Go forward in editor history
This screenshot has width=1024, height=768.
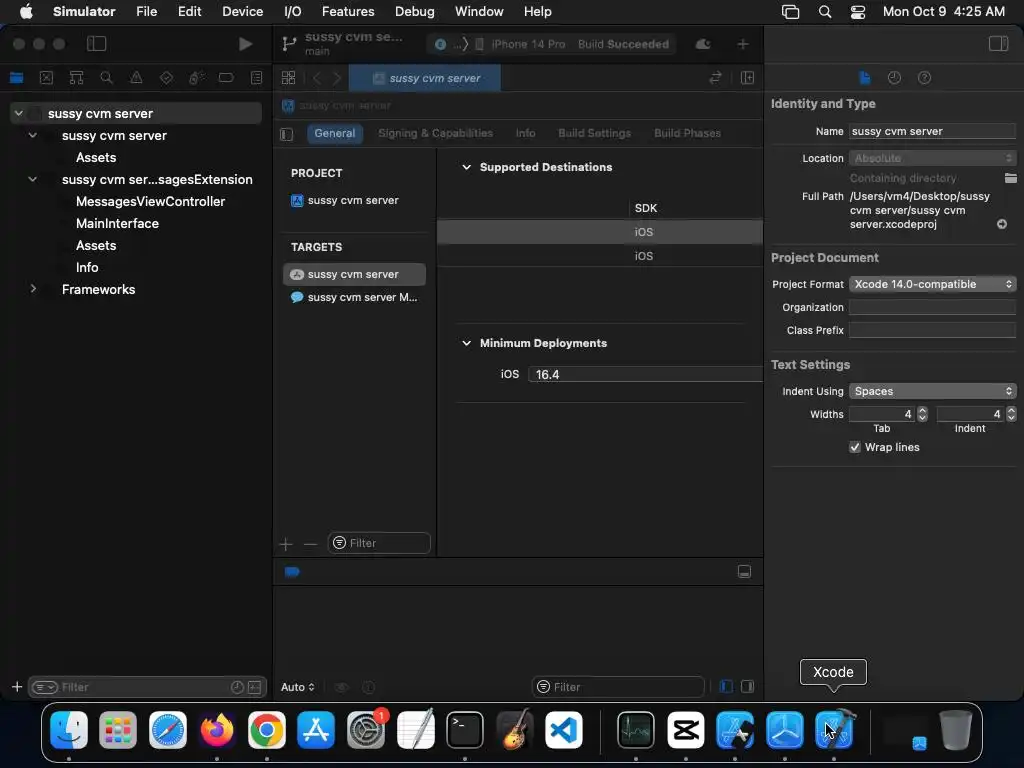337,78
